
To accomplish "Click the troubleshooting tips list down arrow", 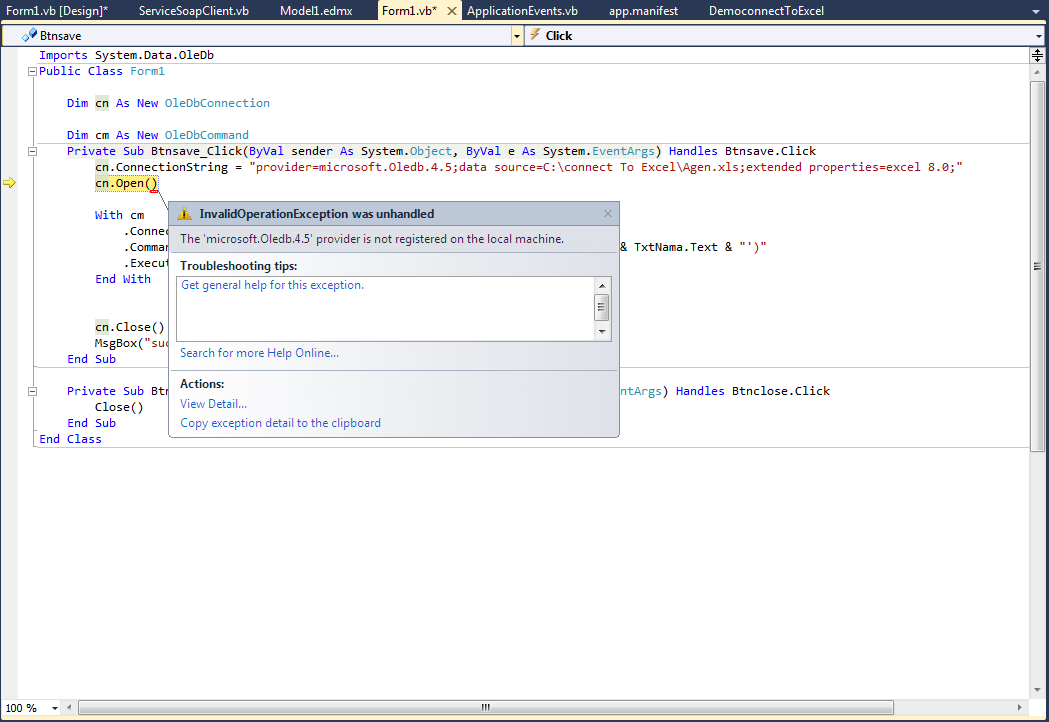I will point(602,331).
